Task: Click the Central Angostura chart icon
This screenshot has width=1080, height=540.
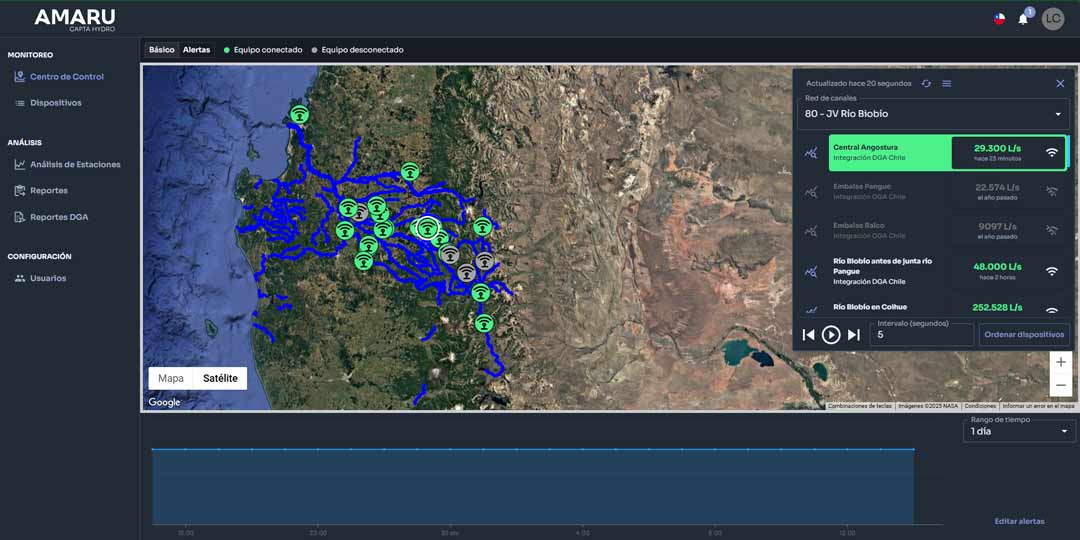Action: click(812, 153)
